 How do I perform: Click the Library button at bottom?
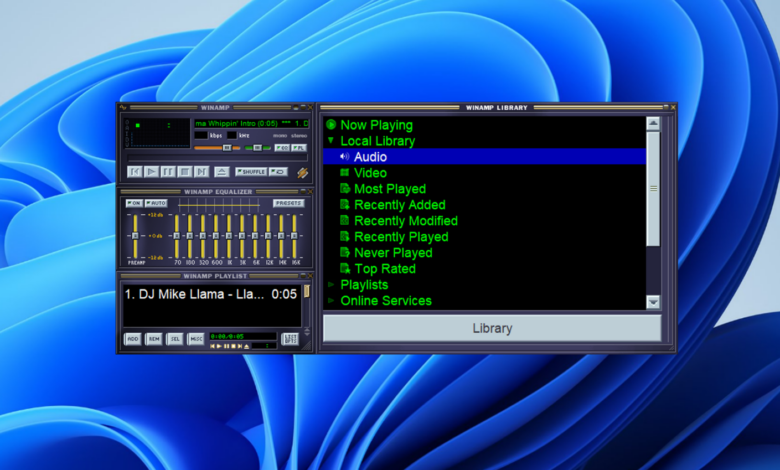492,328
